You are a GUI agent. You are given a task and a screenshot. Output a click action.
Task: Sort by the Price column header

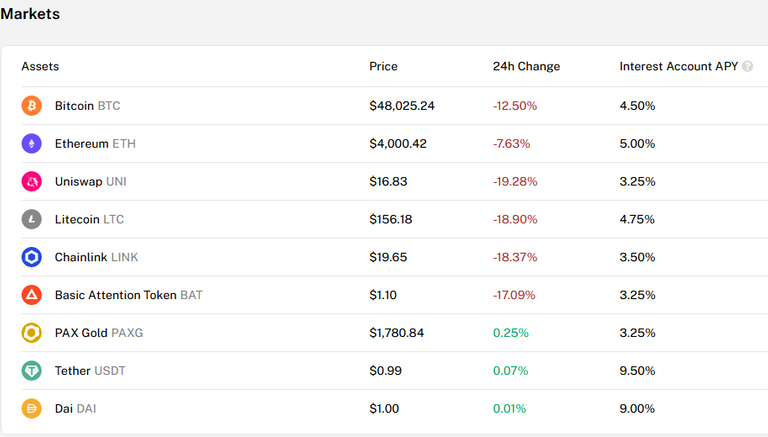click(x=383, y=66)
